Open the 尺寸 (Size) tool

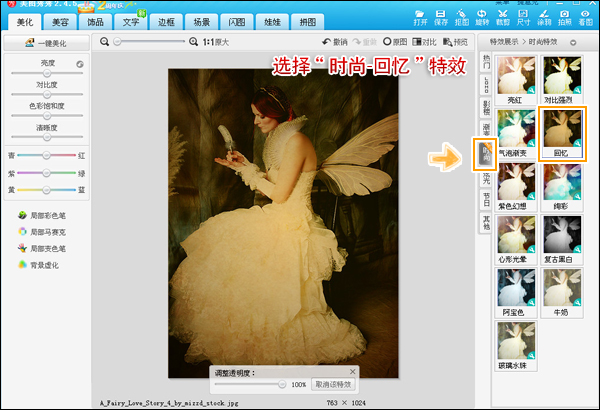524,13
